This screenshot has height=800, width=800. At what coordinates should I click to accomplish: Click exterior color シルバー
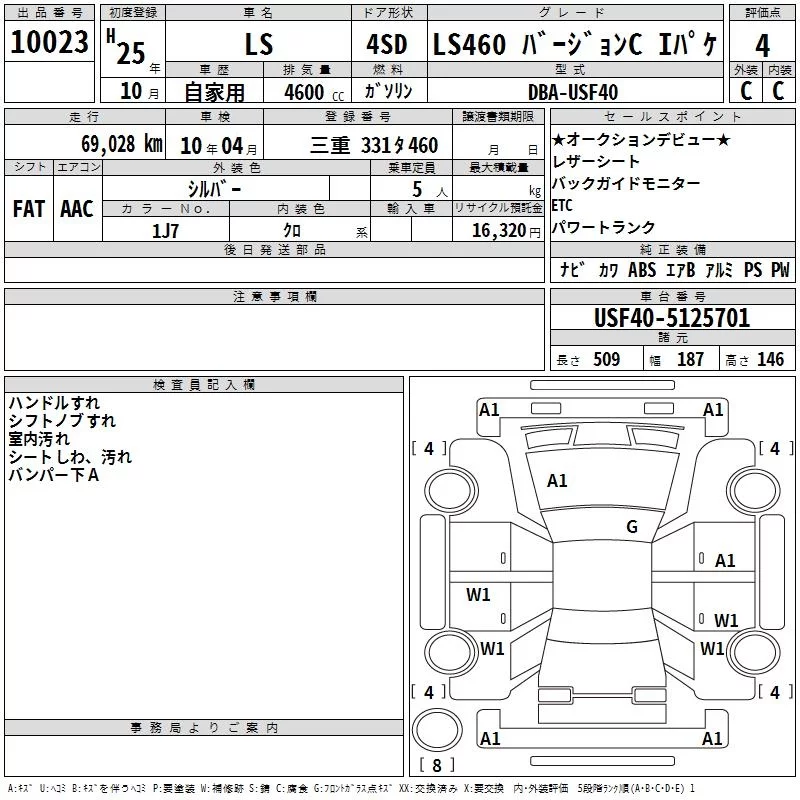pyautogui.click(x=214, y=189)
